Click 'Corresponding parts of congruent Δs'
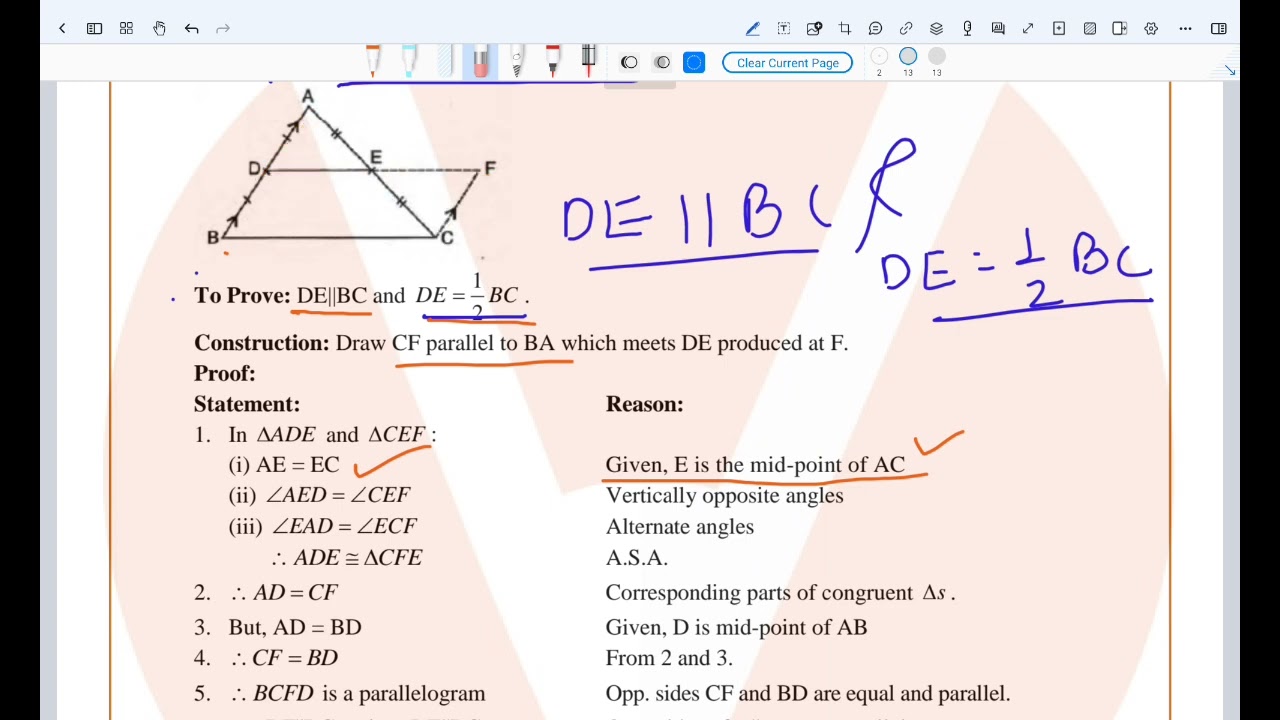This screenshot has height=720, width=1280. pos(781,593)
